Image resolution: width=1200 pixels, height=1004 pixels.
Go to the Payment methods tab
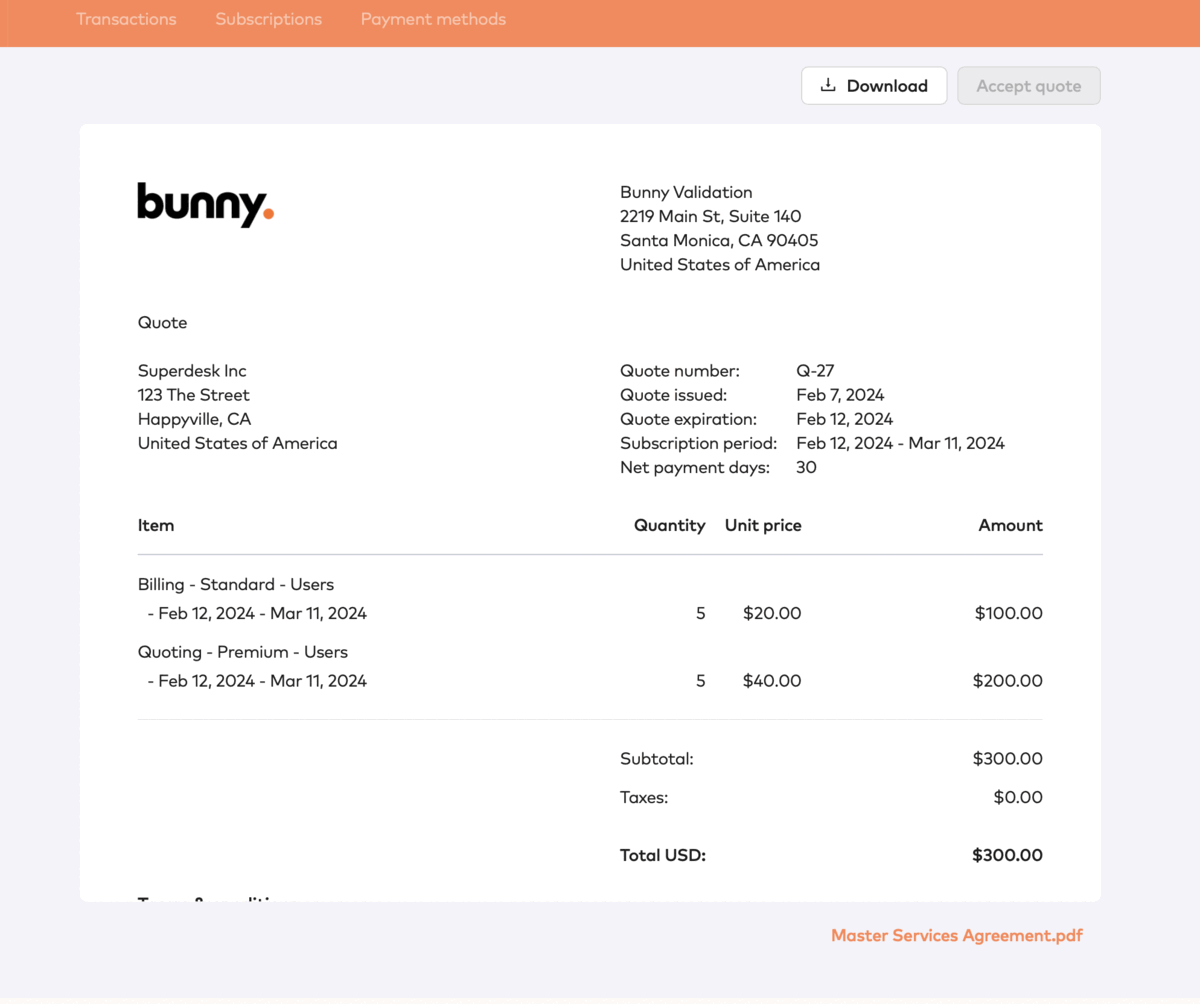[433, 19]
